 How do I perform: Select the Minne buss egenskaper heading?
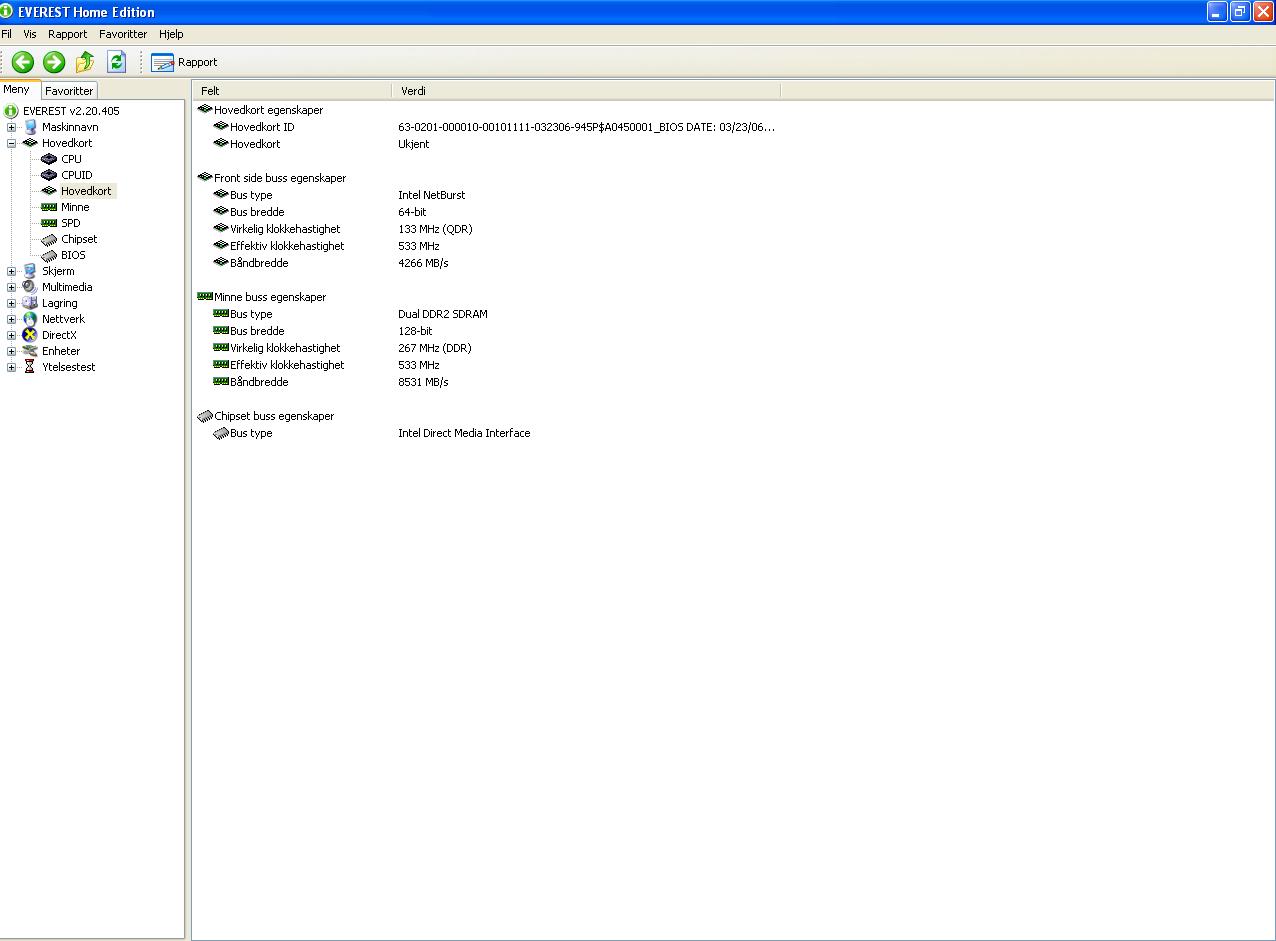pyautogui.click(x=270, y=297)
